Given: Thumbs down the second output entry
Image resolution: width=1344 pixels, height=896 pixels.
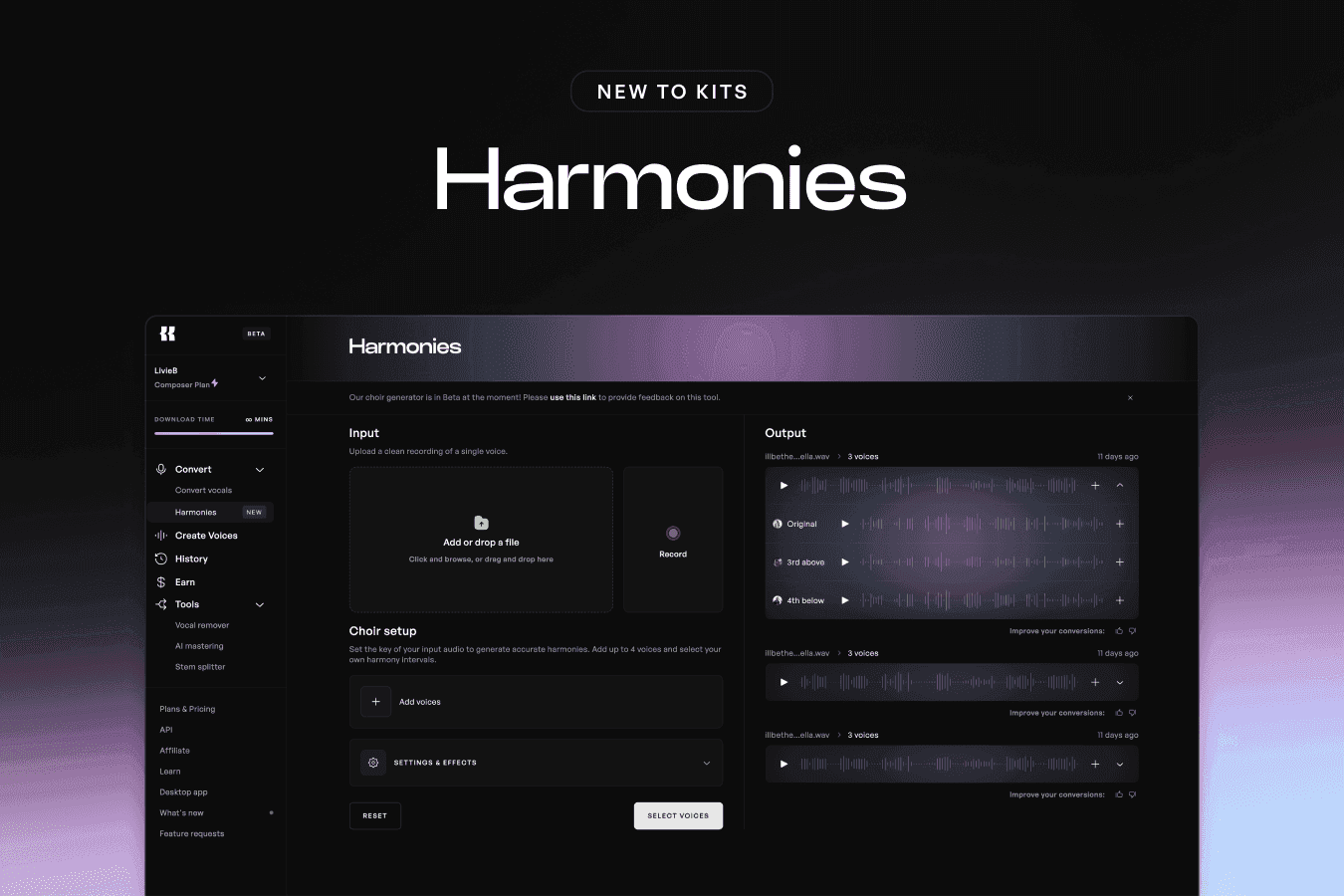Looking at the screenshot, I should [x=1133, y=713].
